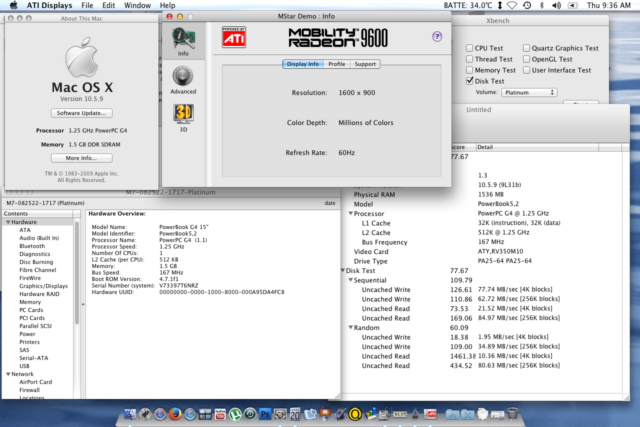Open the Trash in the Dock
The width and height of the screenshot is (640, 427).
pos(513,414)
